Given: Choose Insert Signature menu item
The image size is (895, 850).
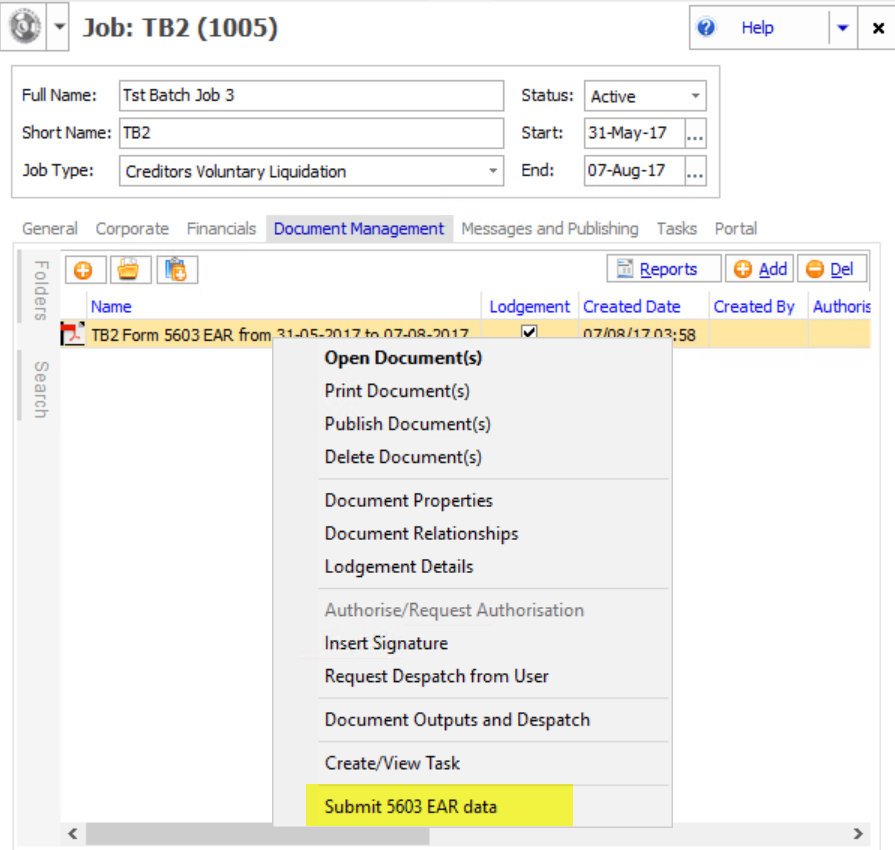Looking at the screenshot, I should tap(386, 643).
